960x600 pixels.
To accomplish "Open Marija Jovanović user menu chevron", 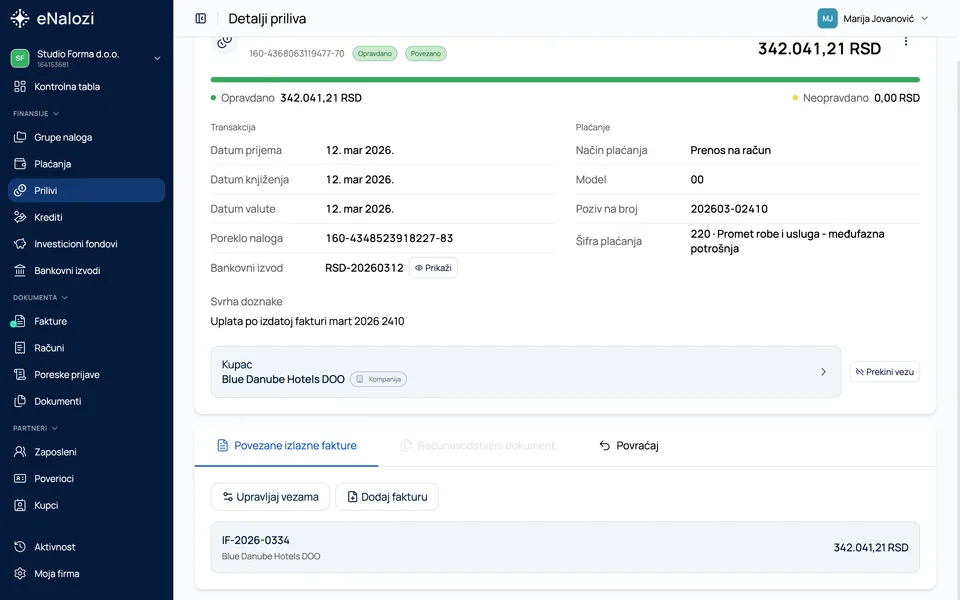I will (x=924, y=18).
